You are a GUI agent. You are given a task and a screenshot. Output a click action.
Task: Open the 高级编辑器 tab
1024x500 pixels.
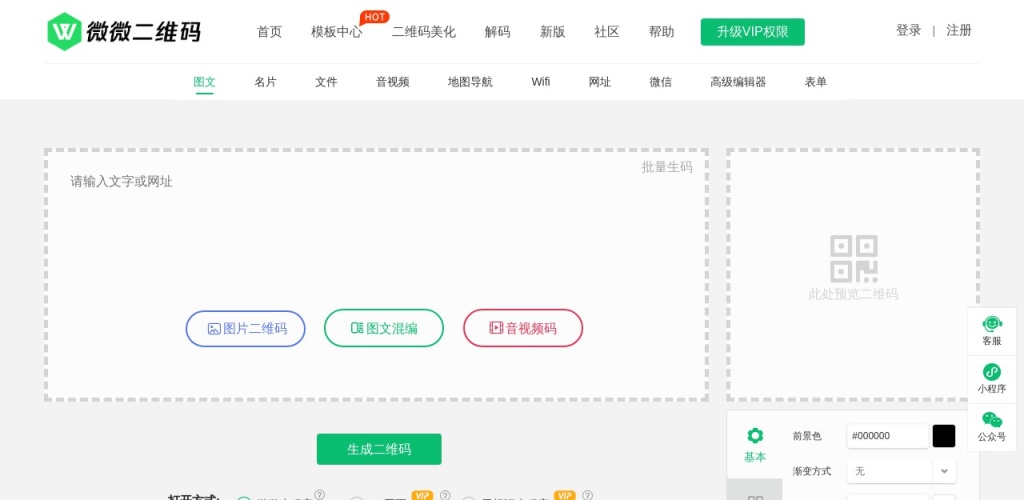(737, 82)
